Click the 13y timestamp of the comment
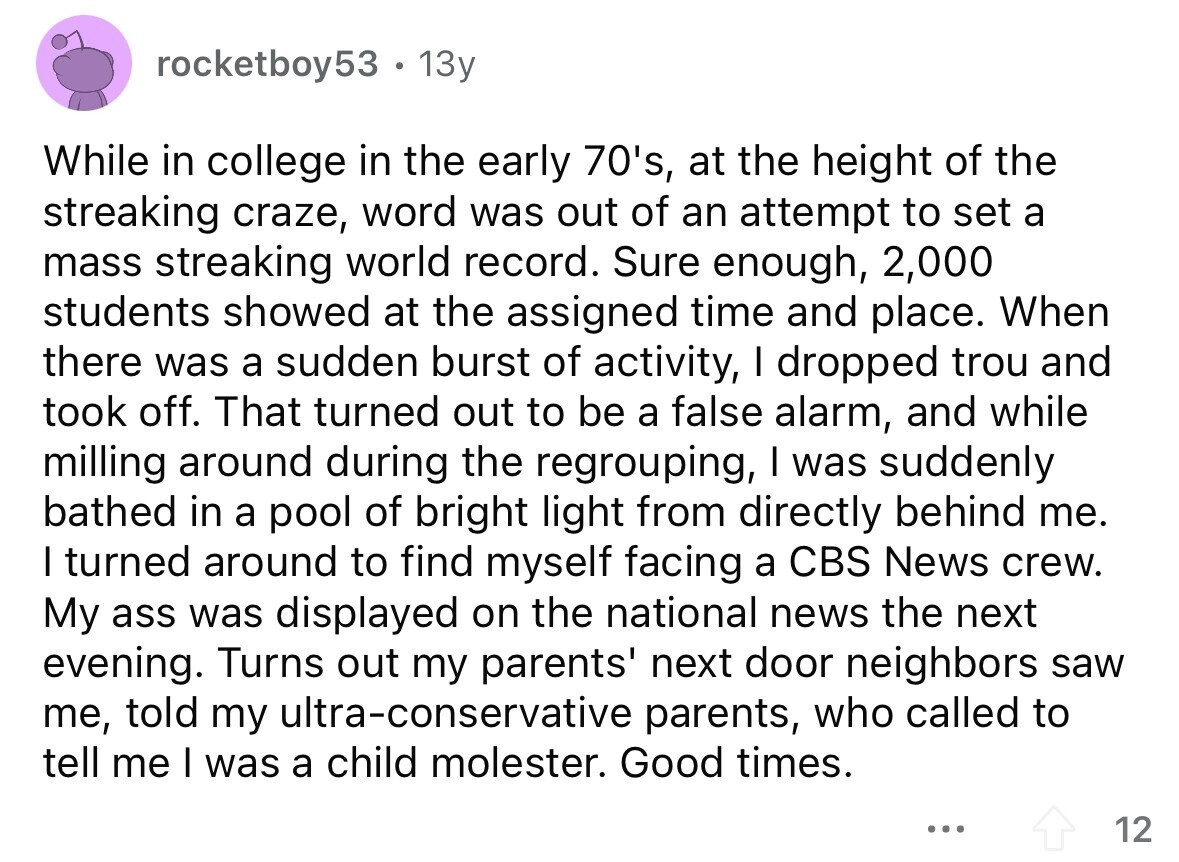The image size is (1179, 862). (446, 65)
